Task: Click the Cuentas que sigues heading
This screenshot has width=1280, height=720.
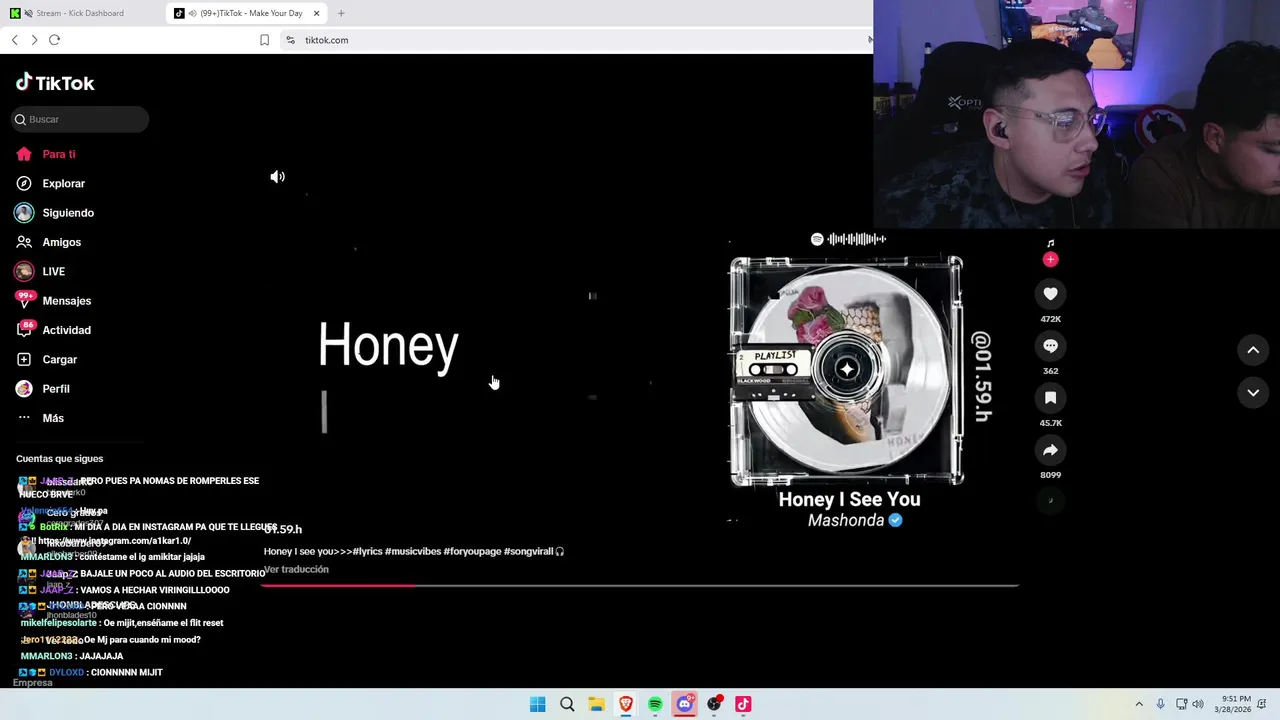Action: [x=59, y=458]
